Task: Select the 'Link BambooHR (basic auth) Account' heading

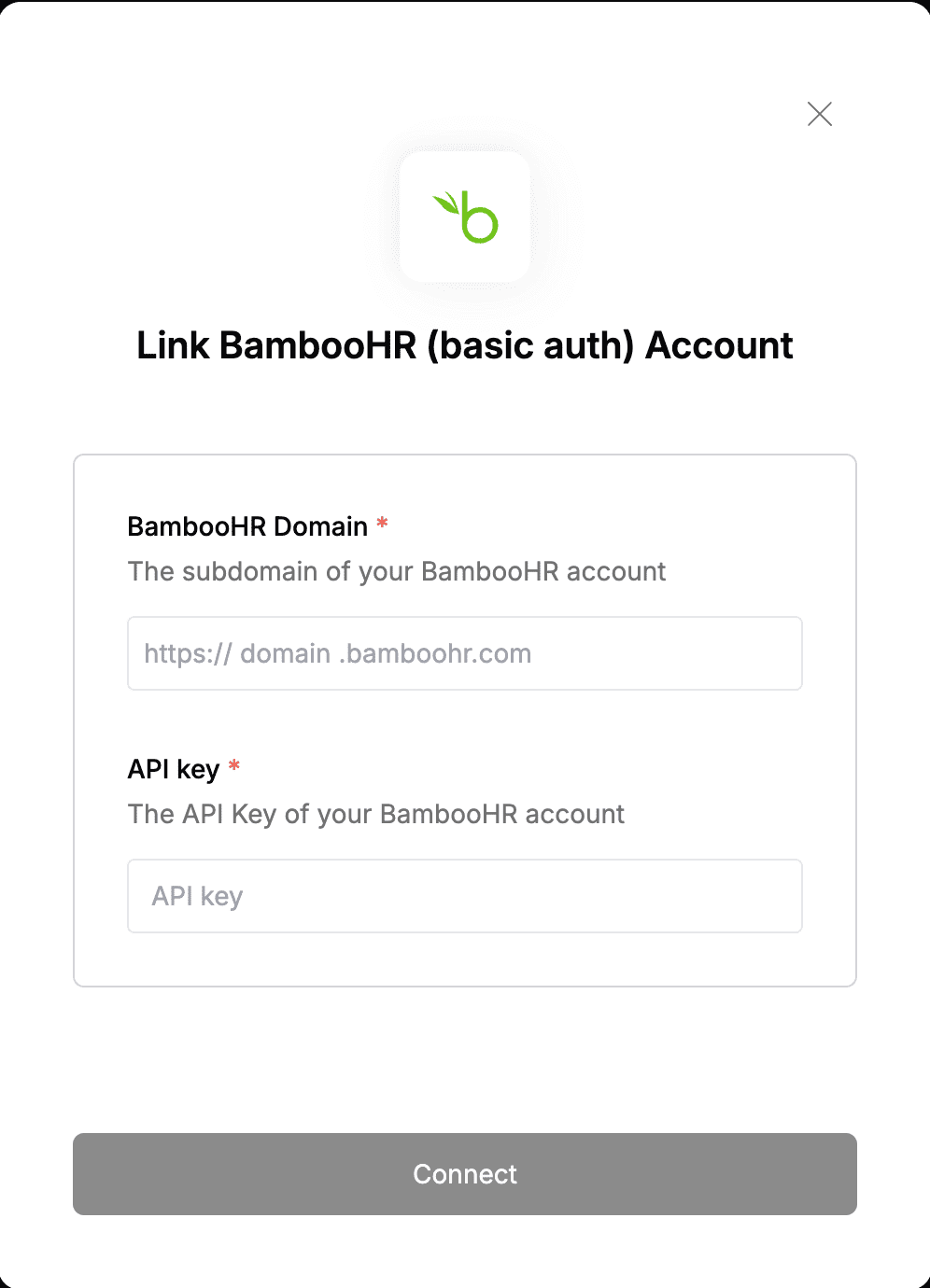Action: pos(465,345)
